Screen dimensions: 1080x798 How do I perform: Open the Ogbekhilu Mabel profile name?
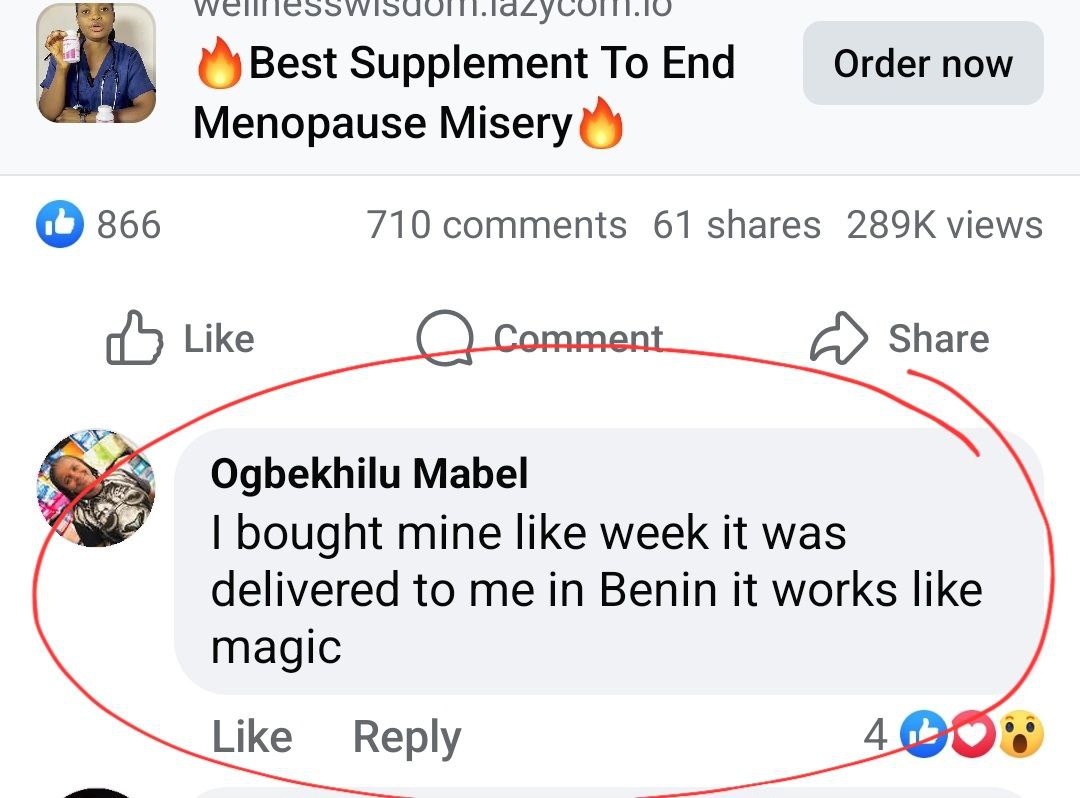pyautogui.click(x=369, y=474)
